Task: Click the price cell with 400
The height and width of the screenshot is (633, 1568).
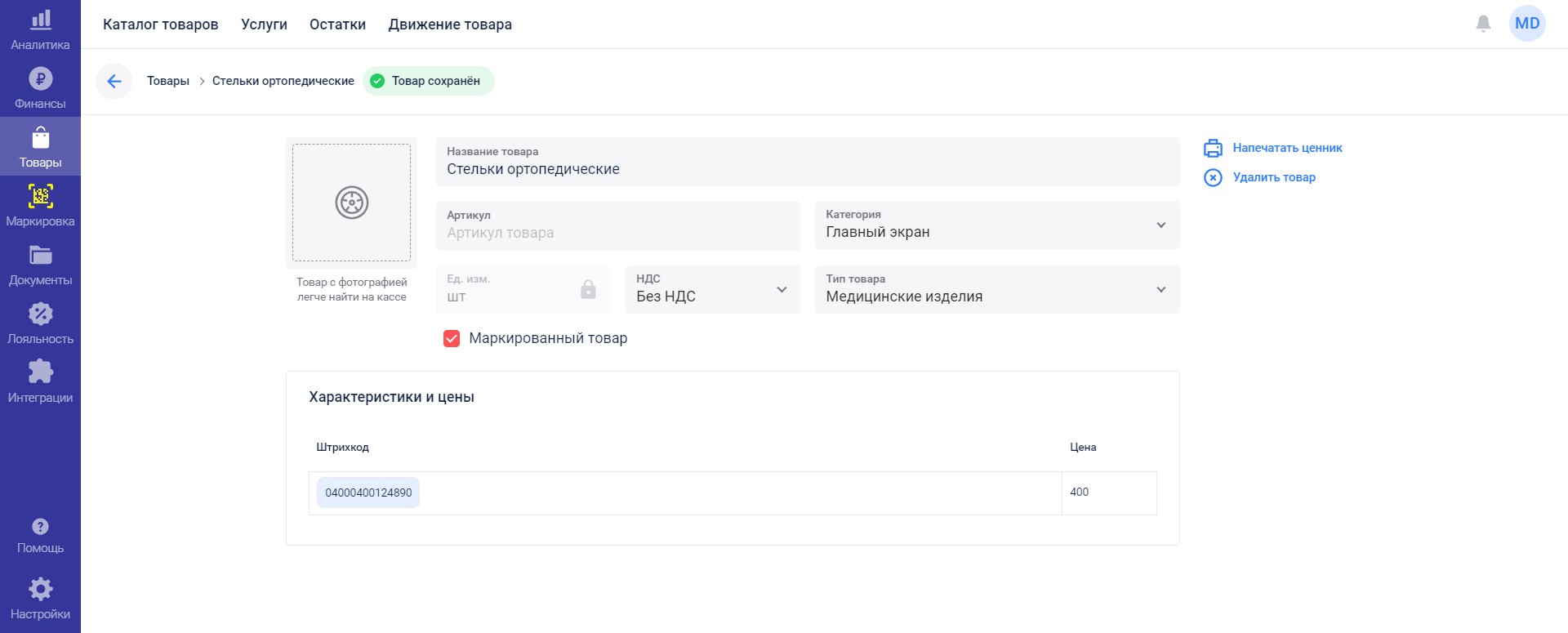Action: tap(1109, 493)
